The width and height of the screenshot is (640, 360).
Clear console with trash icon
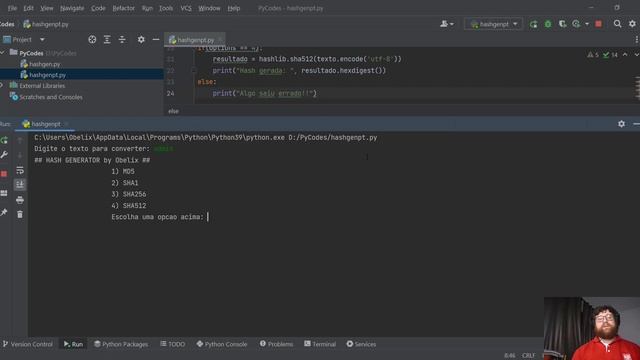pos(20,214)
